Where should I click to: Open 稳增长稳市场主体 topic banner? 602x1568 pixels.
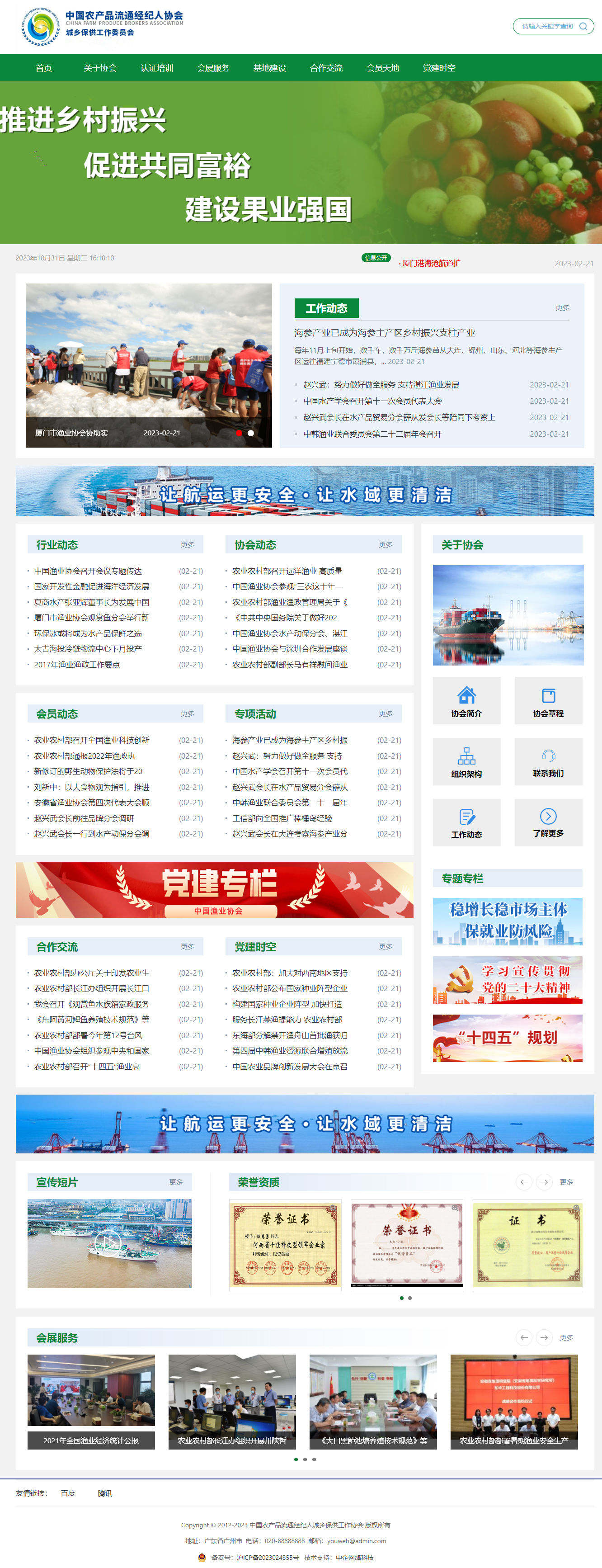click(x=508, y=921)
